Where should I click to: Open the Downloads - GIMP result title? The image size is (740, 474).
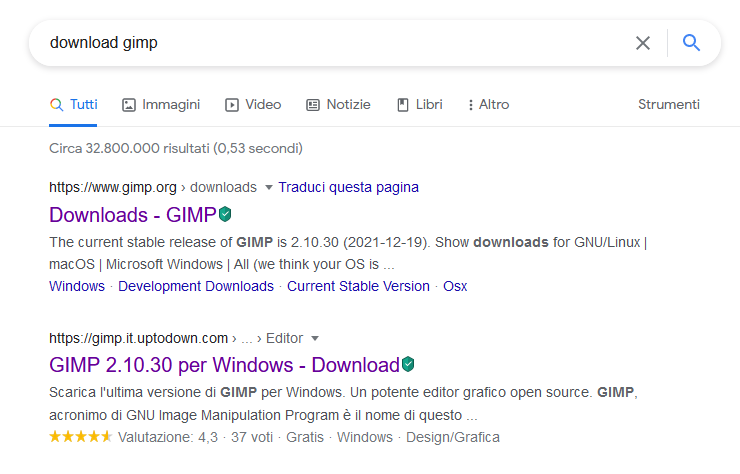pyautogui.click(x=133, y=215)
